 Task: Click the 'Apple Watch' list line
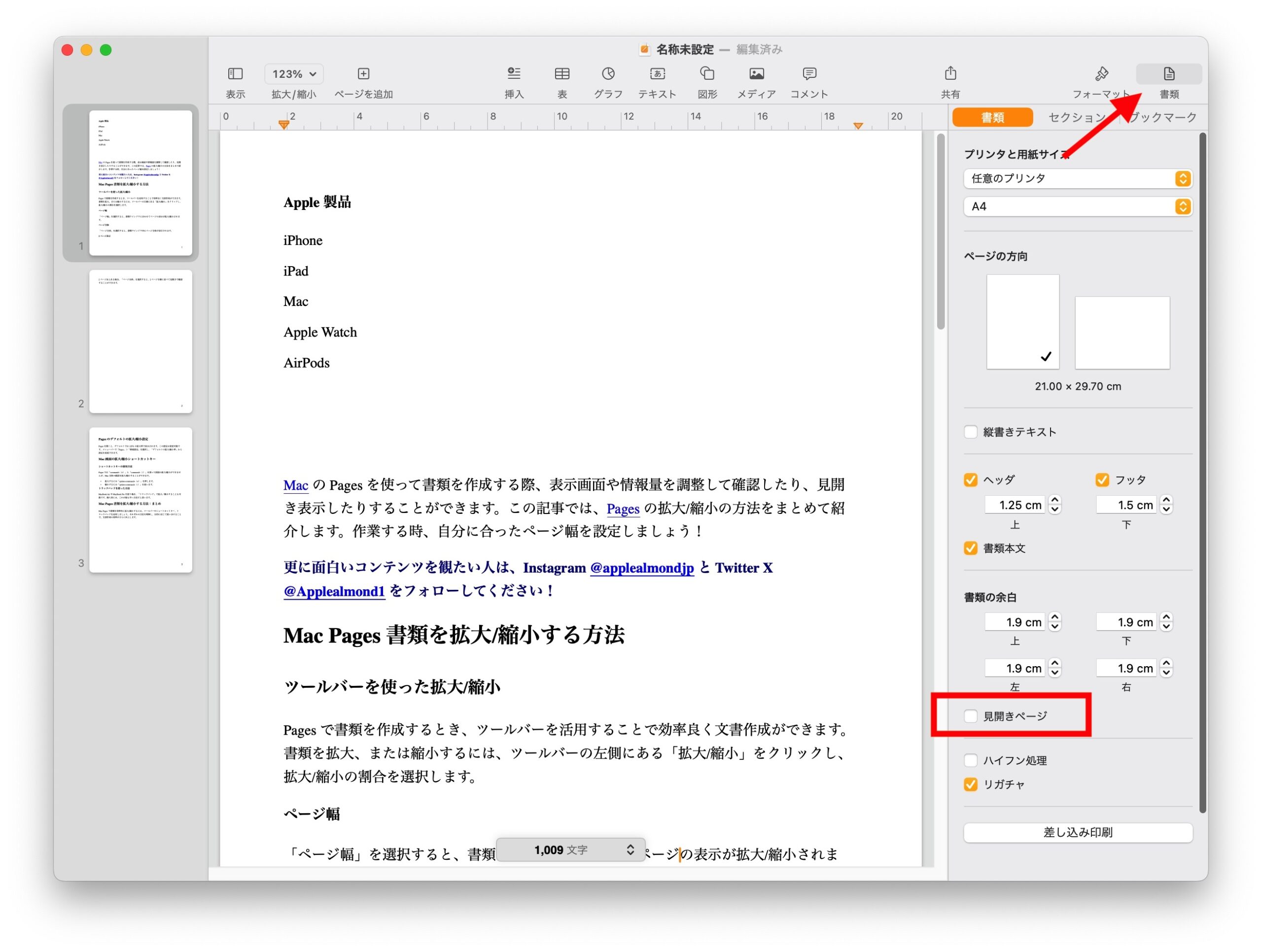(320, 332)
